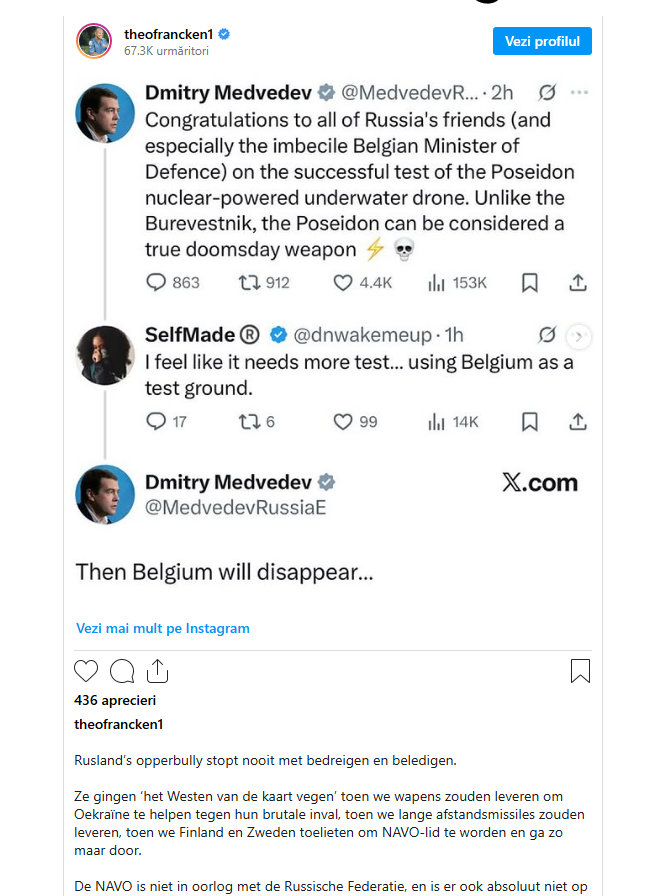This screenshot has height=896, width=647.
Task: Open theofrancken1 profile picture
Action: [93, 41]
